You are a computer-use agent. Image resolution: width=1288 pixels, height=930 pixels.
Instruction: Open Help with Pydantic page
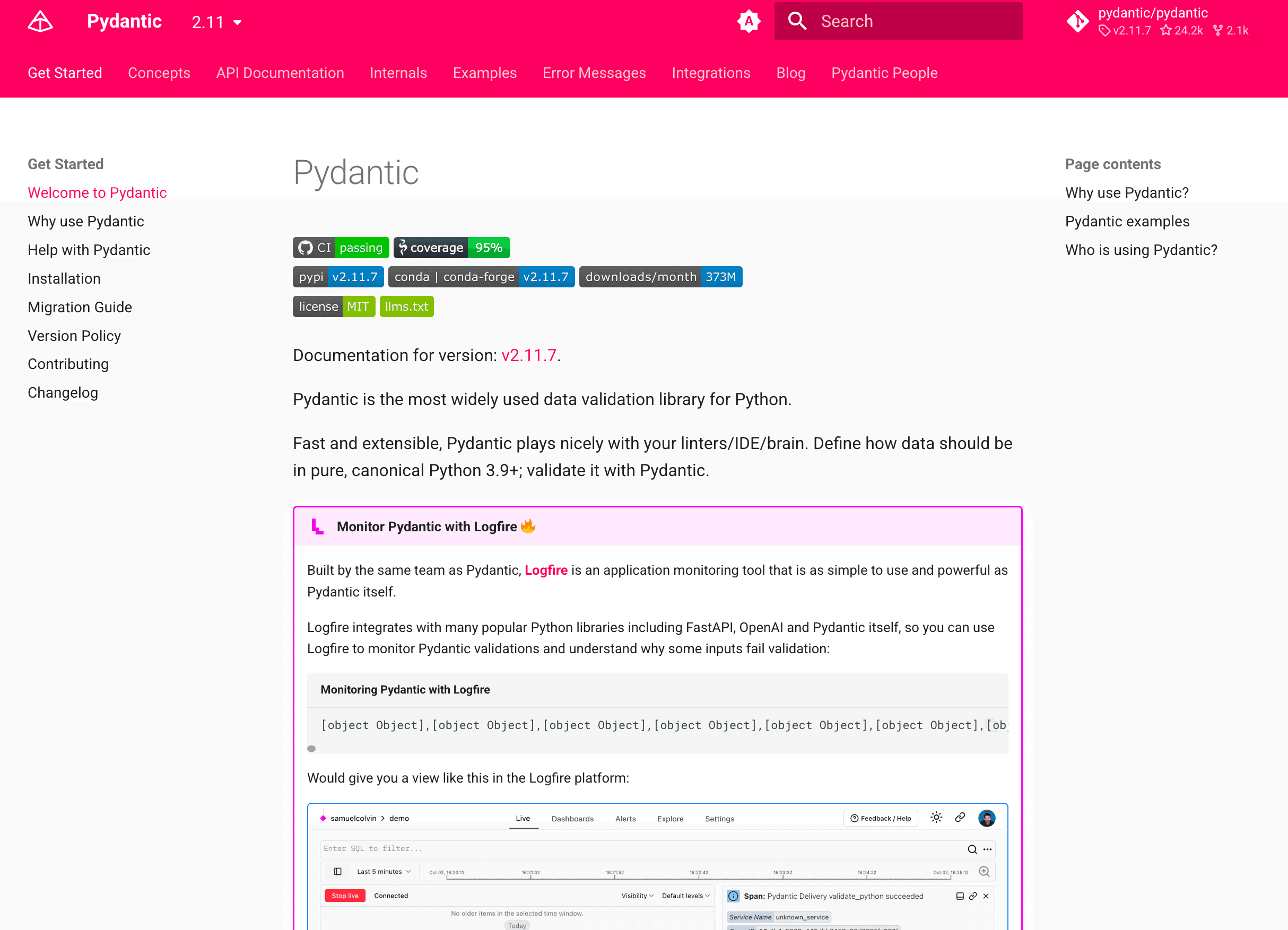[89, 250]
